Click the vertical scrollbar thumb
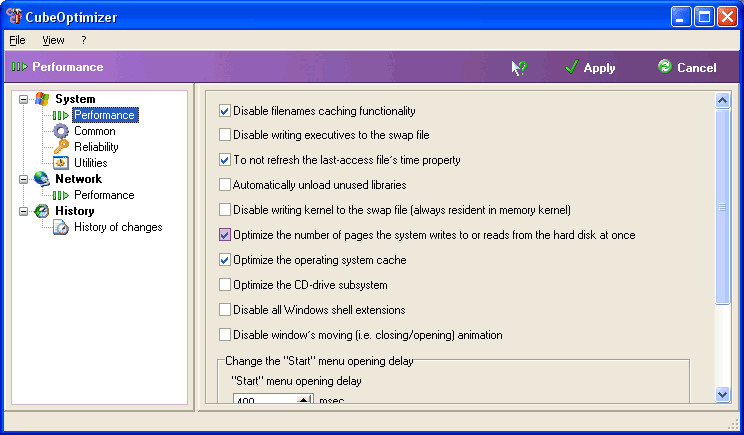Screen dimensions: 744x435 pos(722,207)
